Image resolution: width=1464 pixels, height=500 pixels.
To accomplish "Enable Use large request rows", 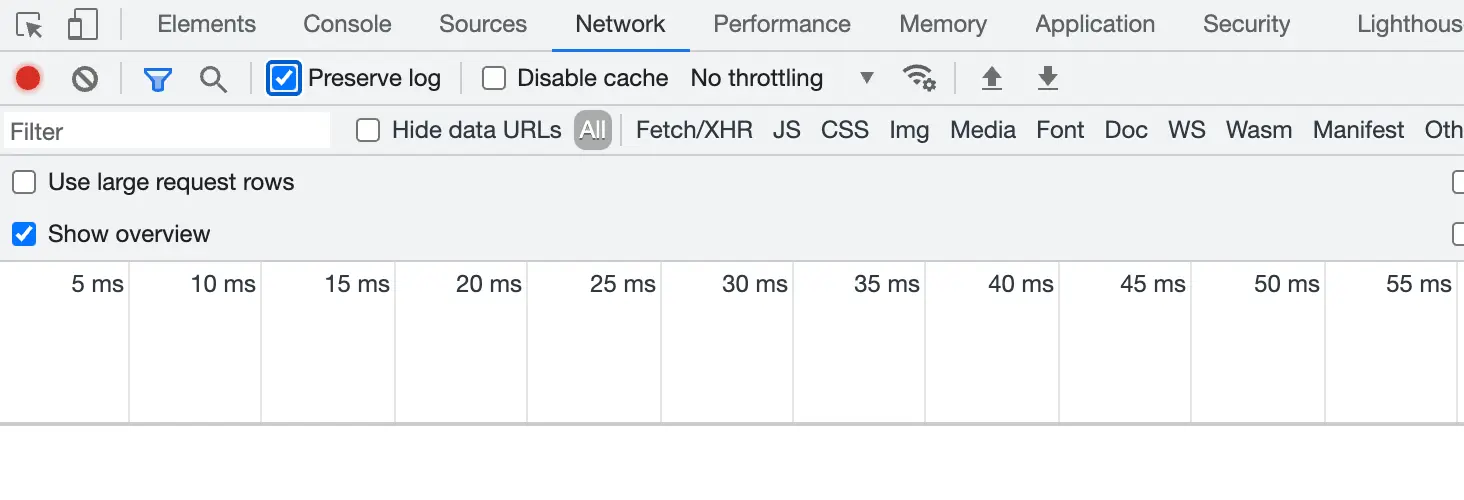I will point(24,182).
